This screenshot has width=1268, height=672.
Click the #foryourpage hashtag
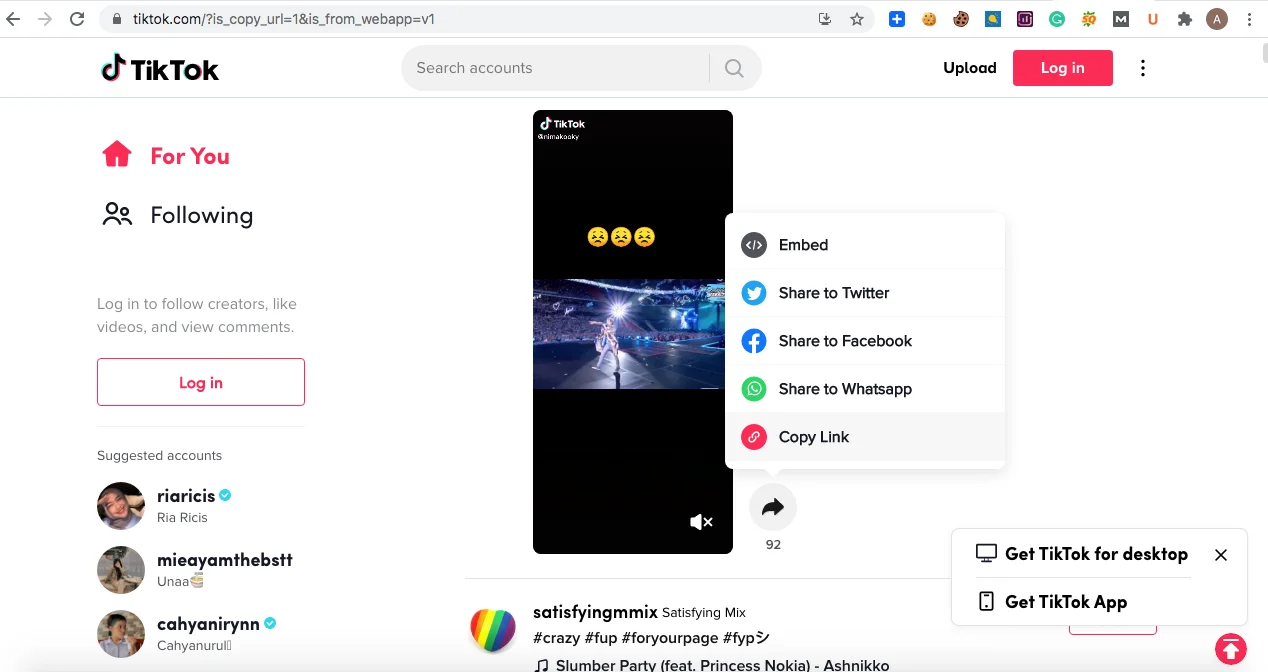670,638
